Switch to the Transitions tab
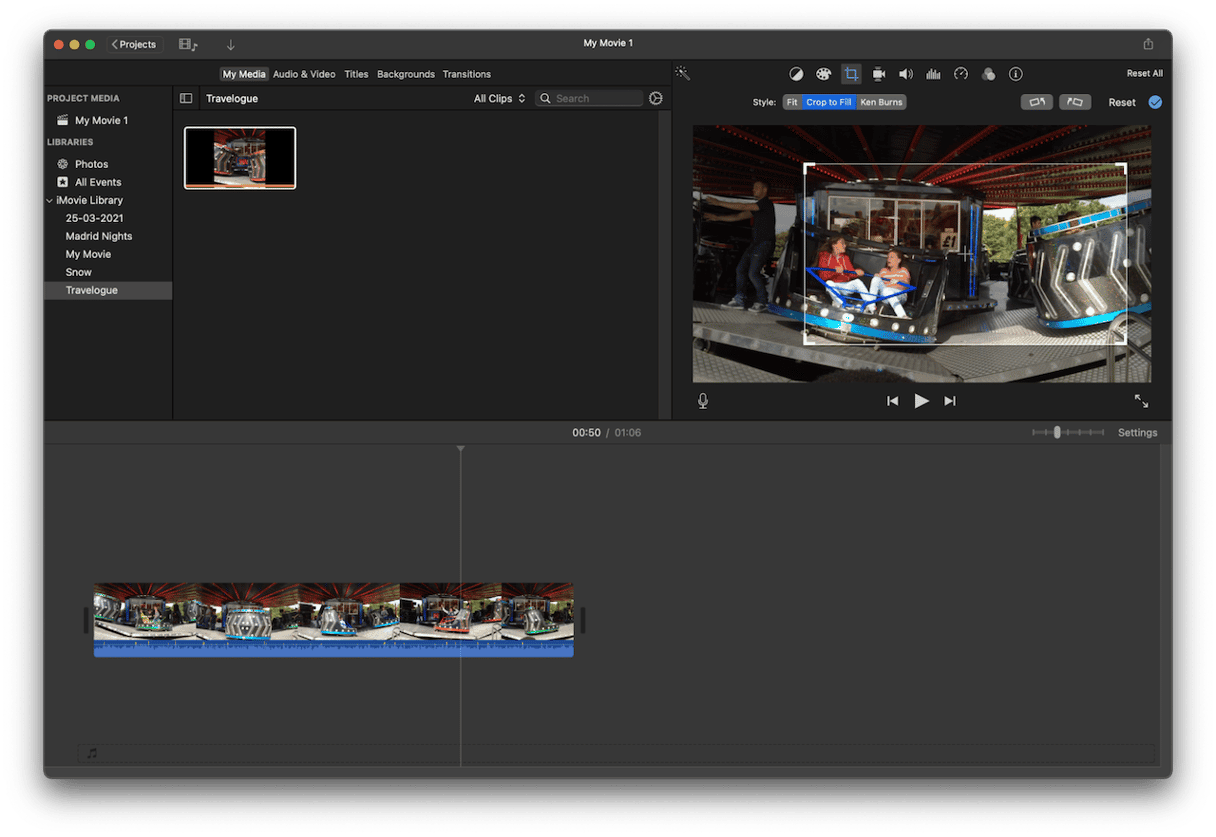This screenshot has width=1216, height=837. coord(467,74)
